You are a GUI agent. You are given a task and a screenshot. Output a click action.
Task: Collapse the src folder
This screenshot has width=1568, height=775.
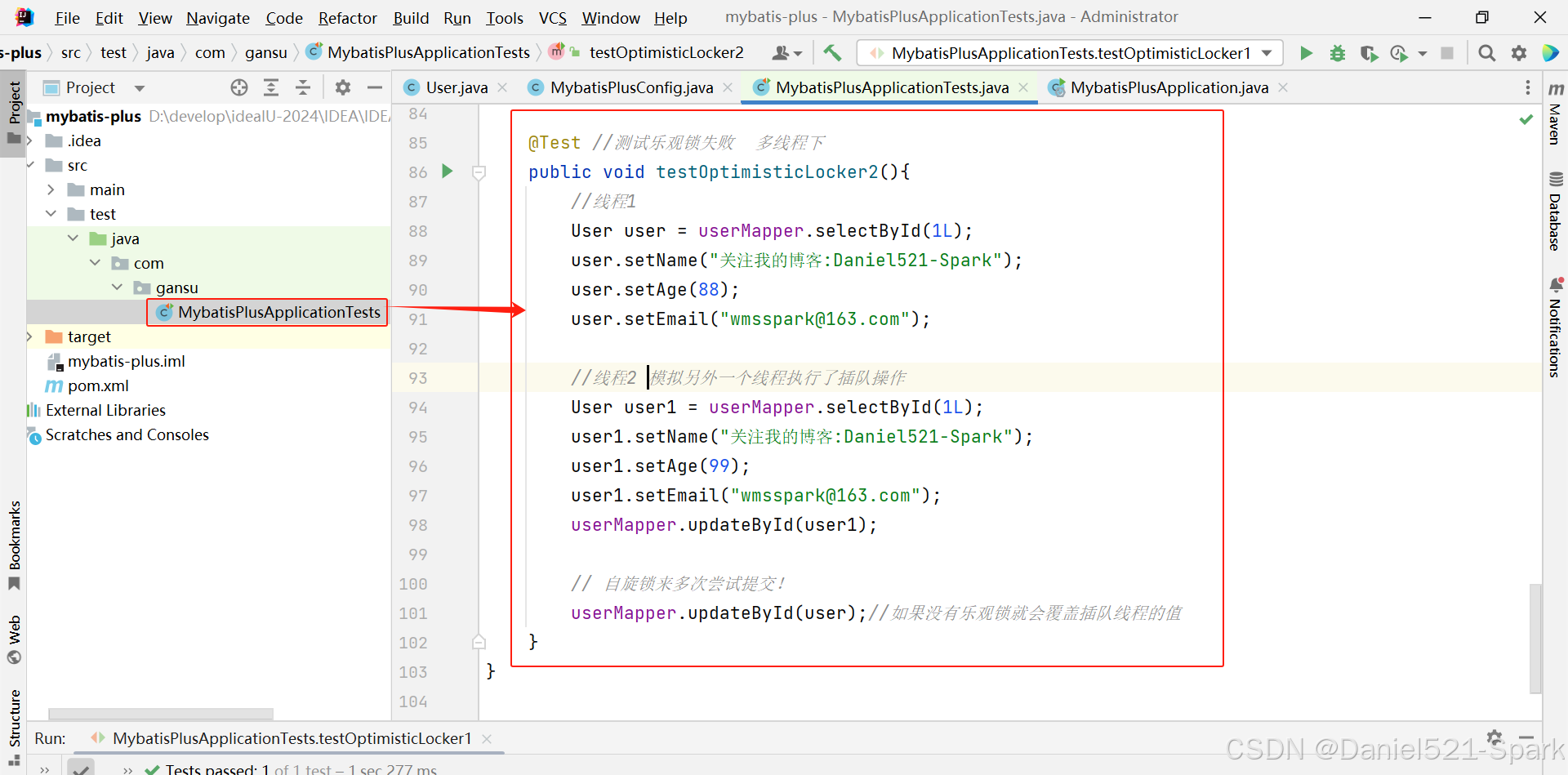(30, 165)
